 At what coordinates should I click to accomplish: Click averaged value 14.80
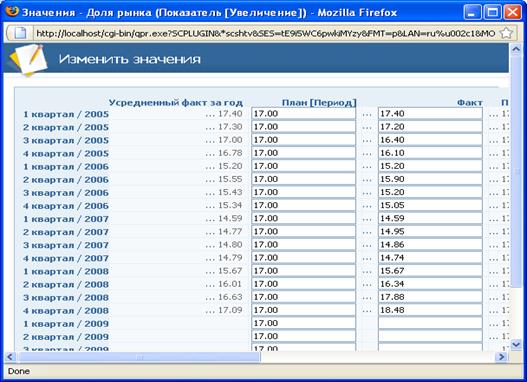pos(230,245)
